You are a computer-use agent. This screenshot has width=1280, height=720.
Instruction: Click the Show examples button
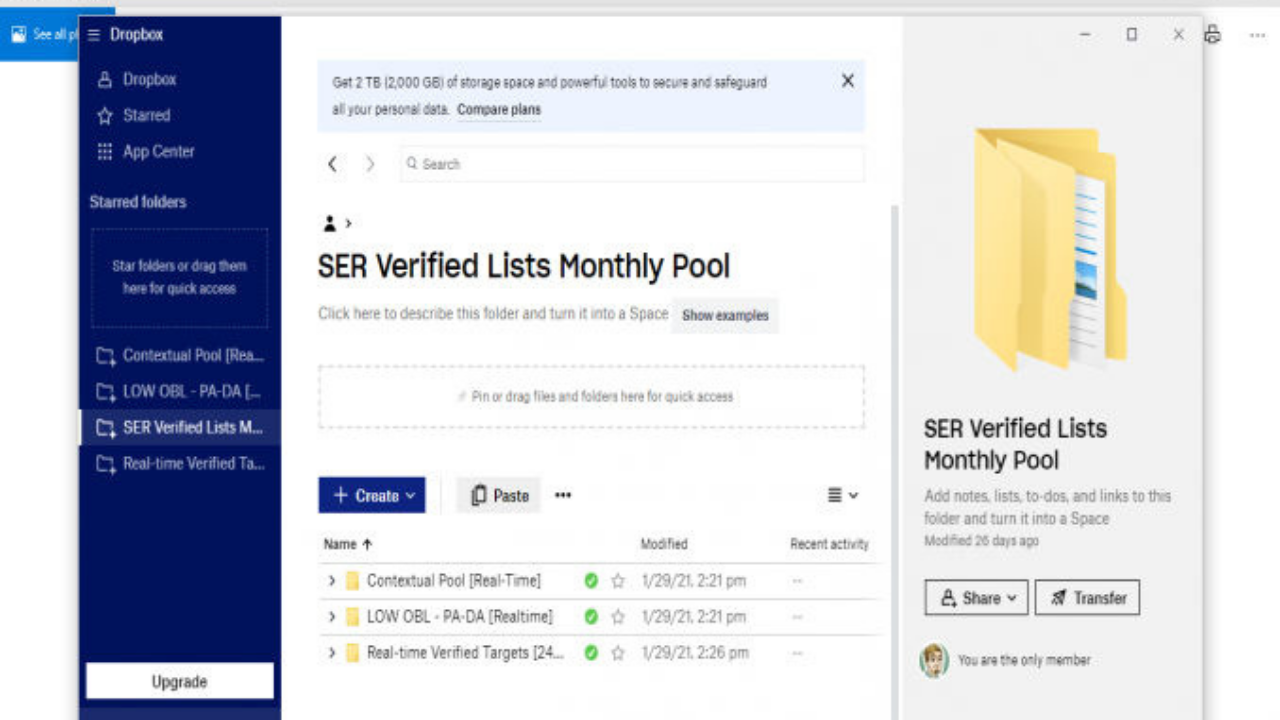724,315
